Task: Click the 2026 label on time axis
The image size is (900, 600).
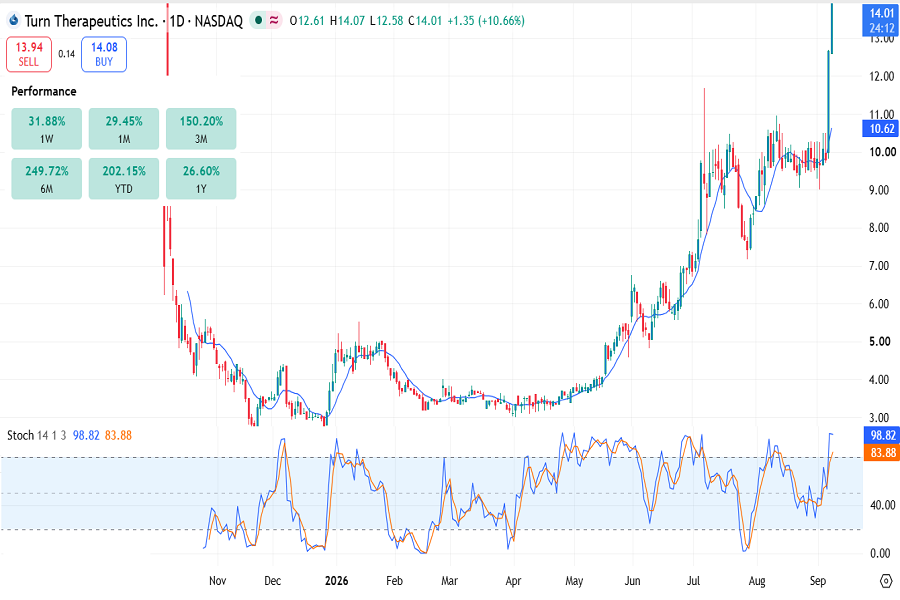Action: [336, 580]
